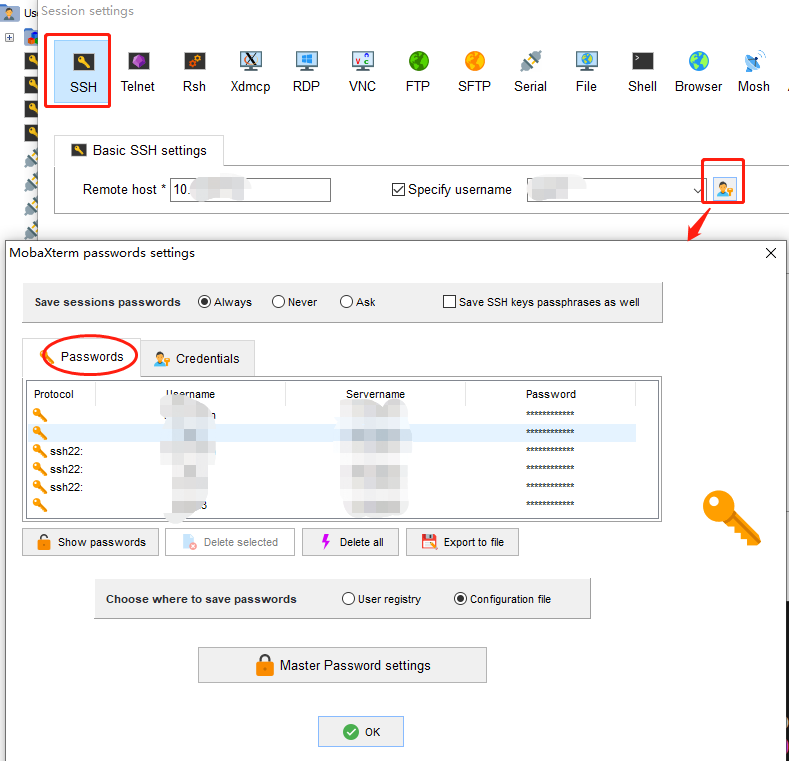789x761 pixels.
Task: Select the first password entry key icon
Action: tap(40, 415)
